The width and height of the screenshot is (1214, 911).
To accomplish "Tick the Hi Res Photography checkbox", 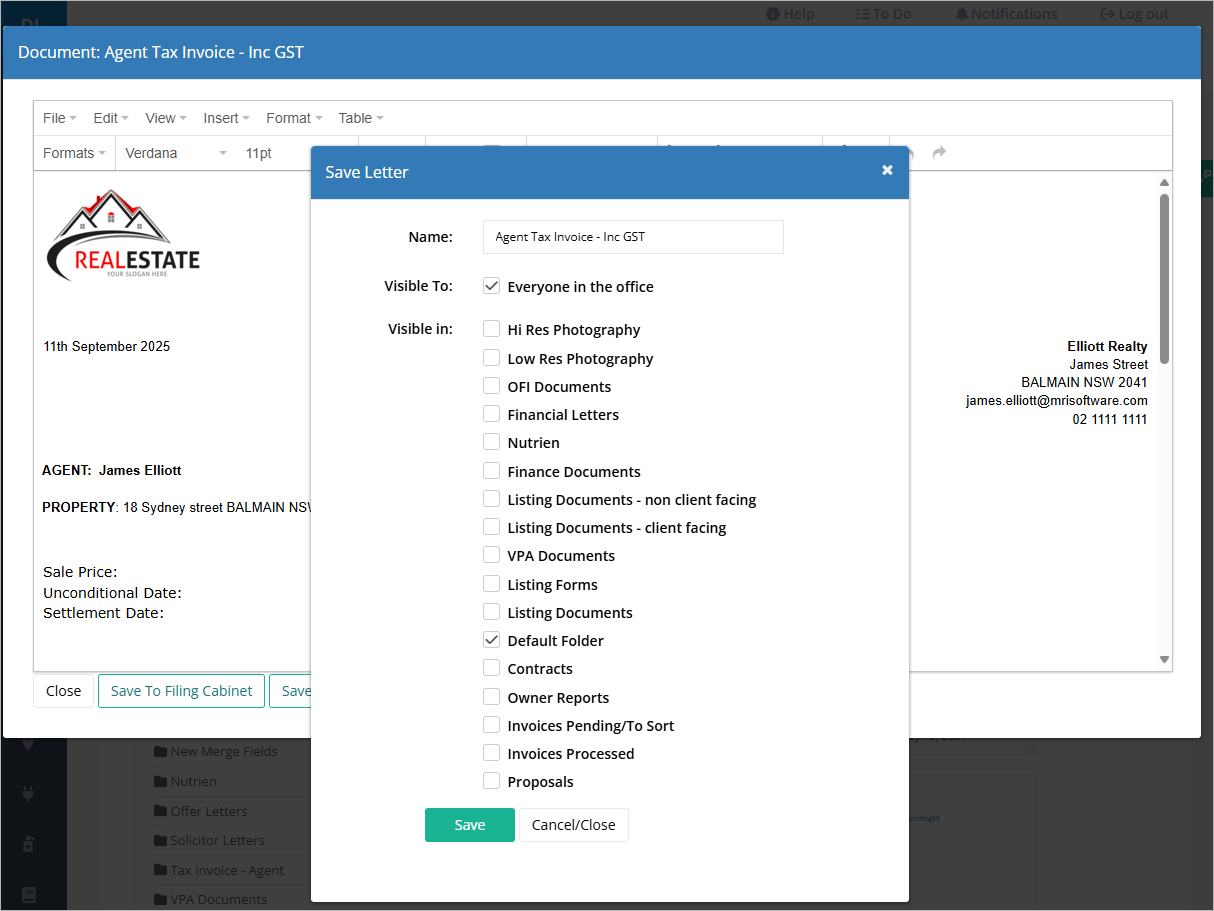I will [491, 329].
